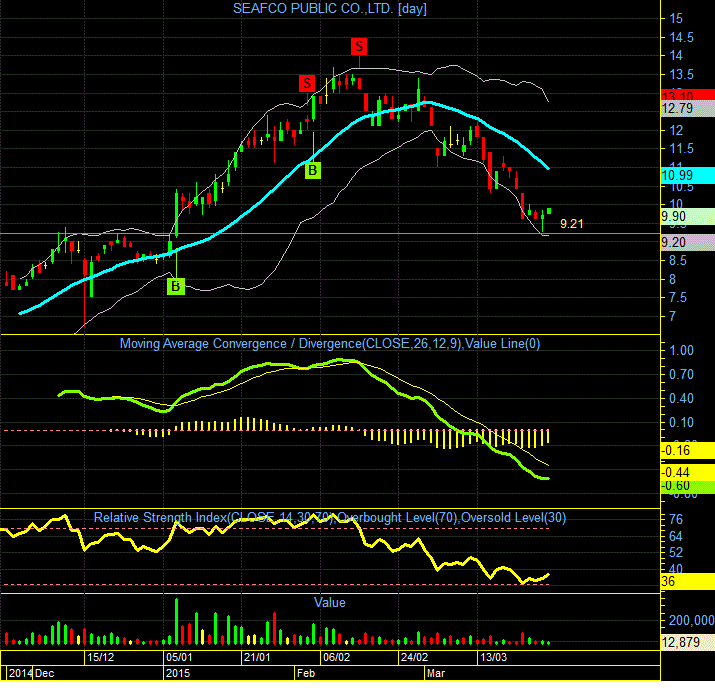
Task: Click the tall red volume bar after 21/01
Action: click(274, 628)
